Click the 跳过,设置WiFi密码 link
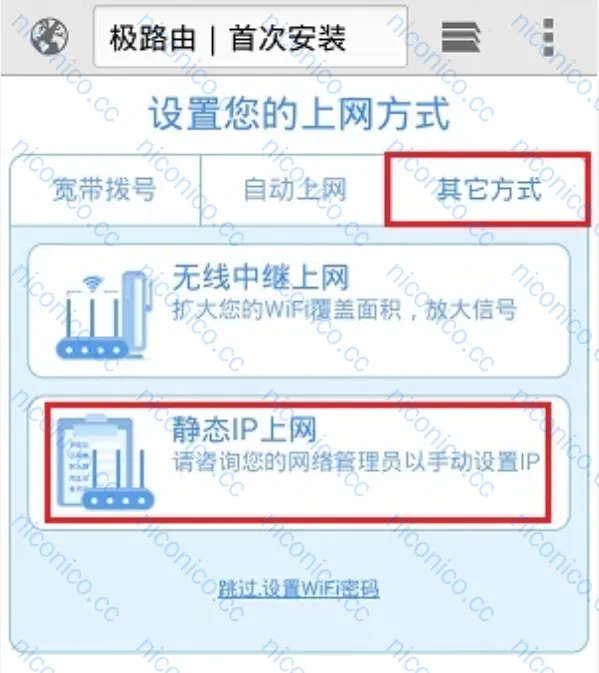Viewport: 599px width, 673px height. pyautogui.click(x=299, y=589)
